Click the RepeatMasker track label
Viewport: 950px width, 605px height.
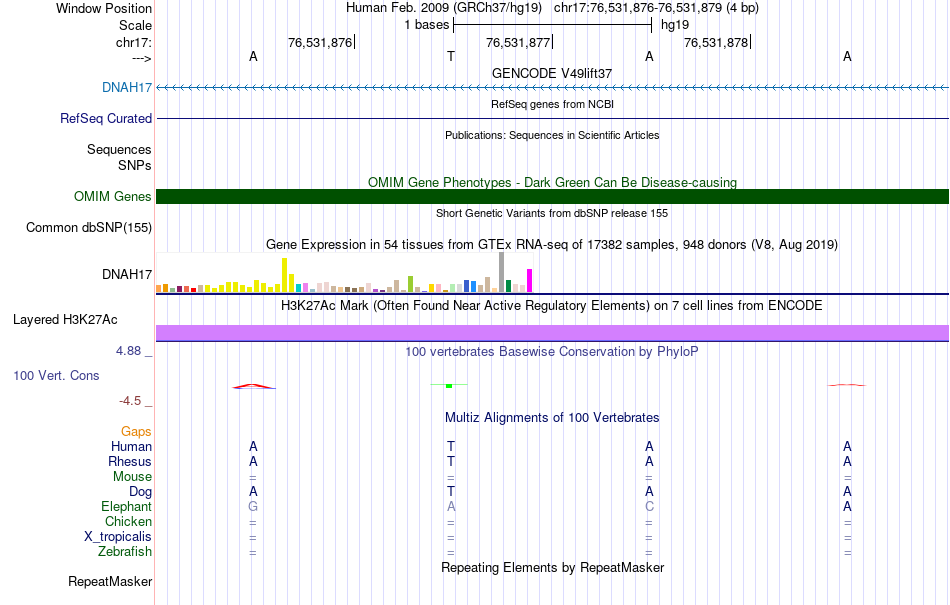click(x=110, y=581)
